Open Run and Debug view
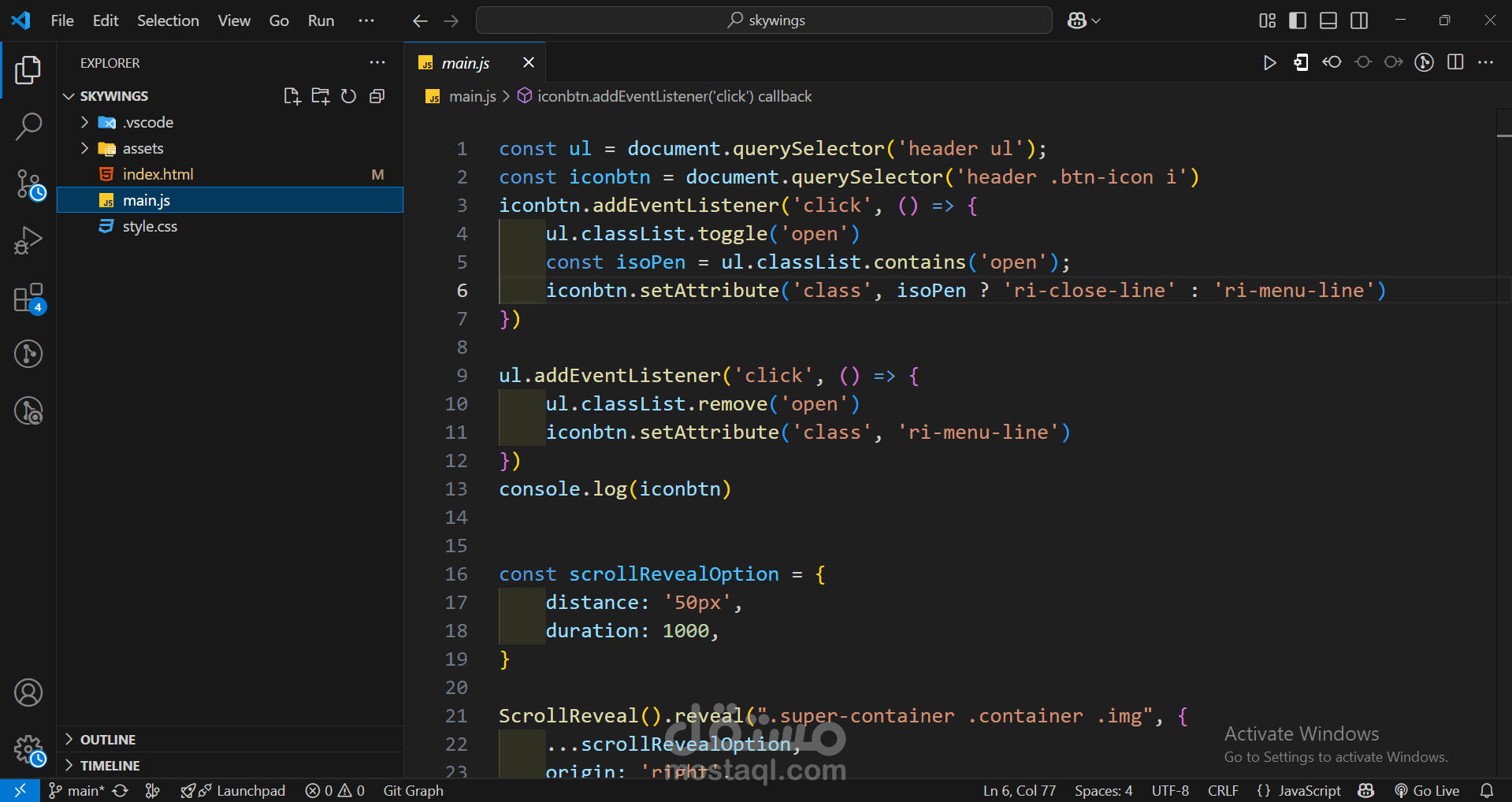The width and height of the screenshot is (1512, 802). coord(28,240)
